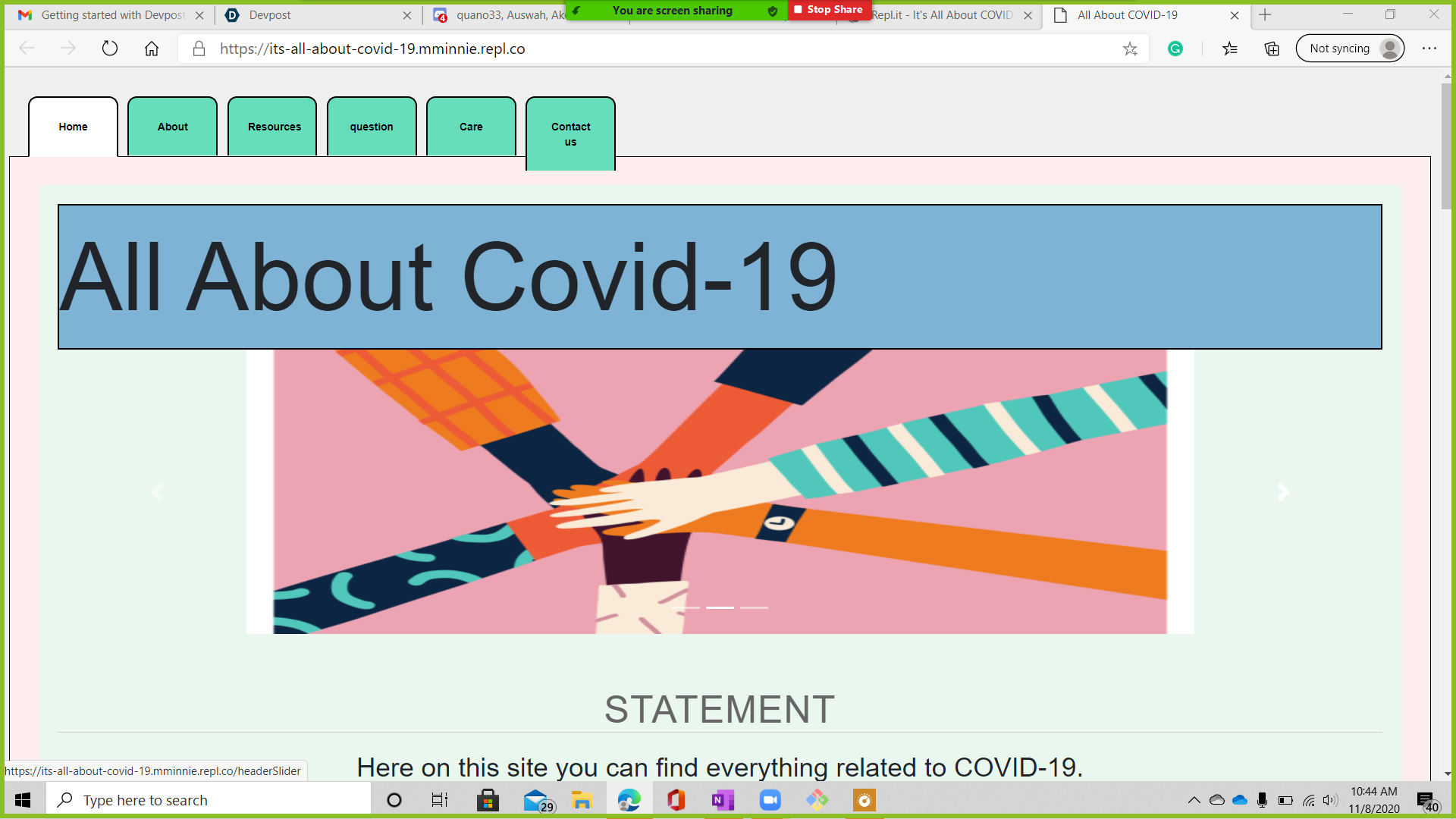Add page to favorites with star icon

click(x=1130, y=49)
